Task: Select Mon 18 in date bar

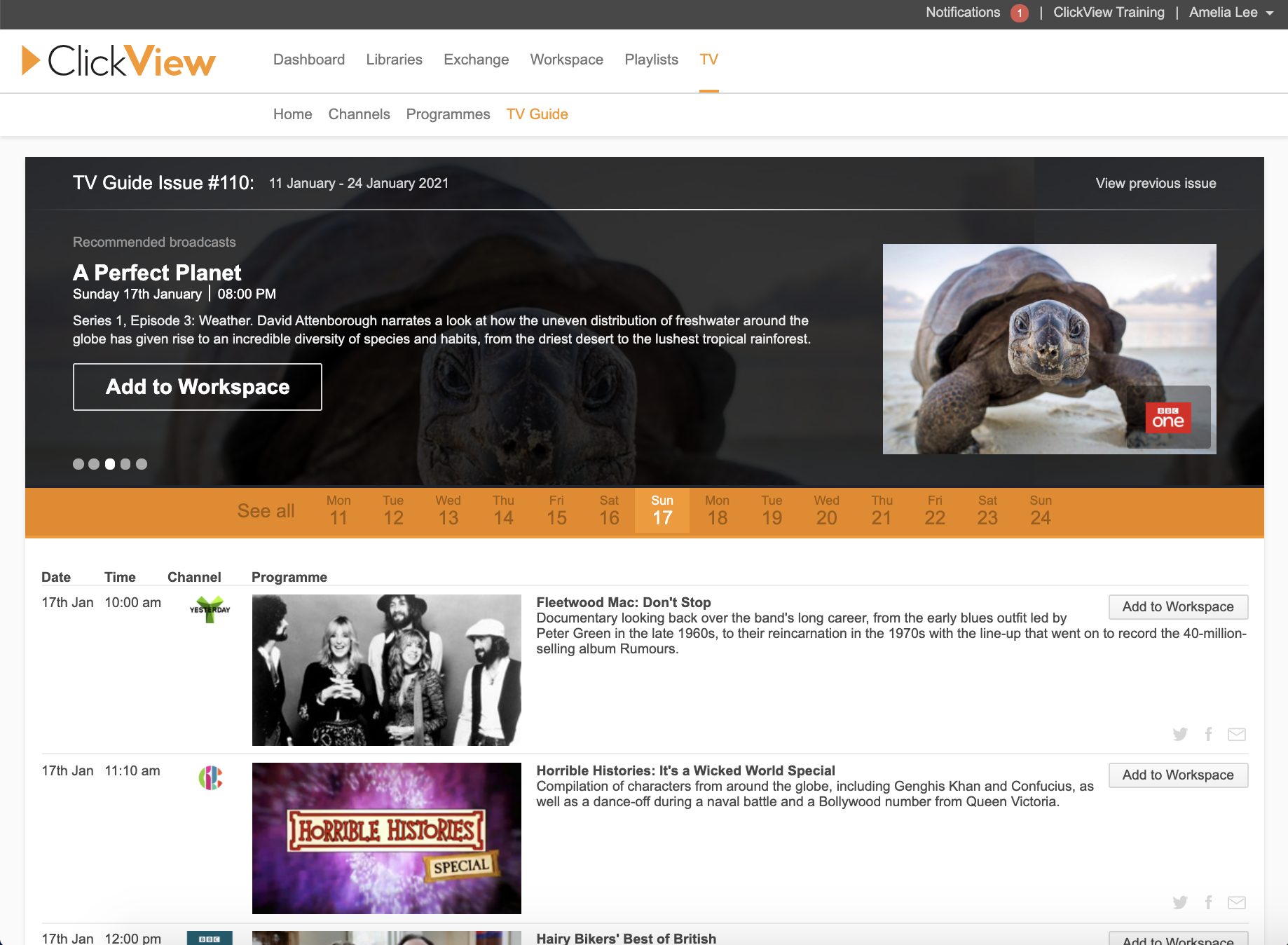Action: pos(717,510)
